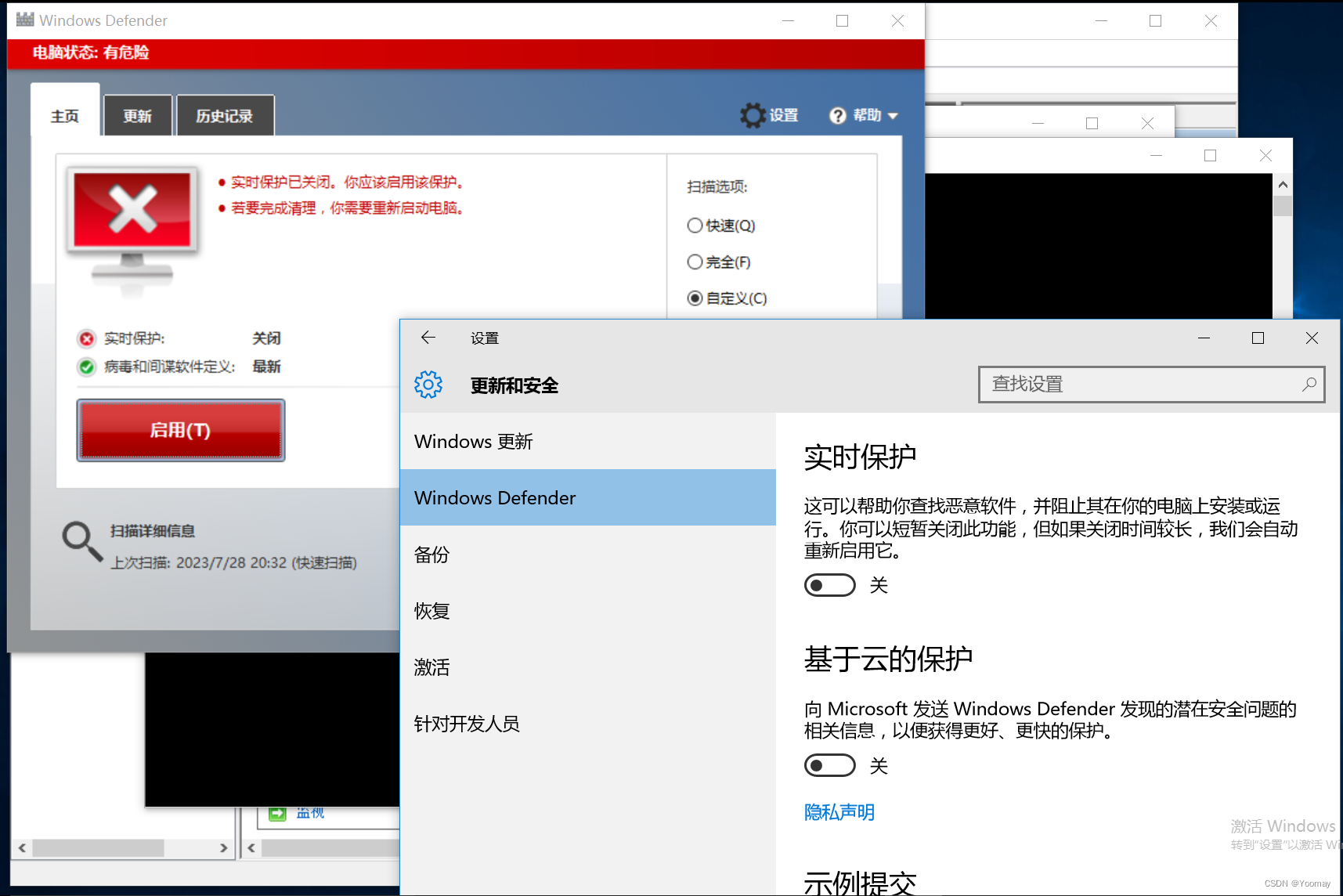This screenshot has width=1343, height=896.
Task: Close the Settings window
Action: pos(1312,338)
